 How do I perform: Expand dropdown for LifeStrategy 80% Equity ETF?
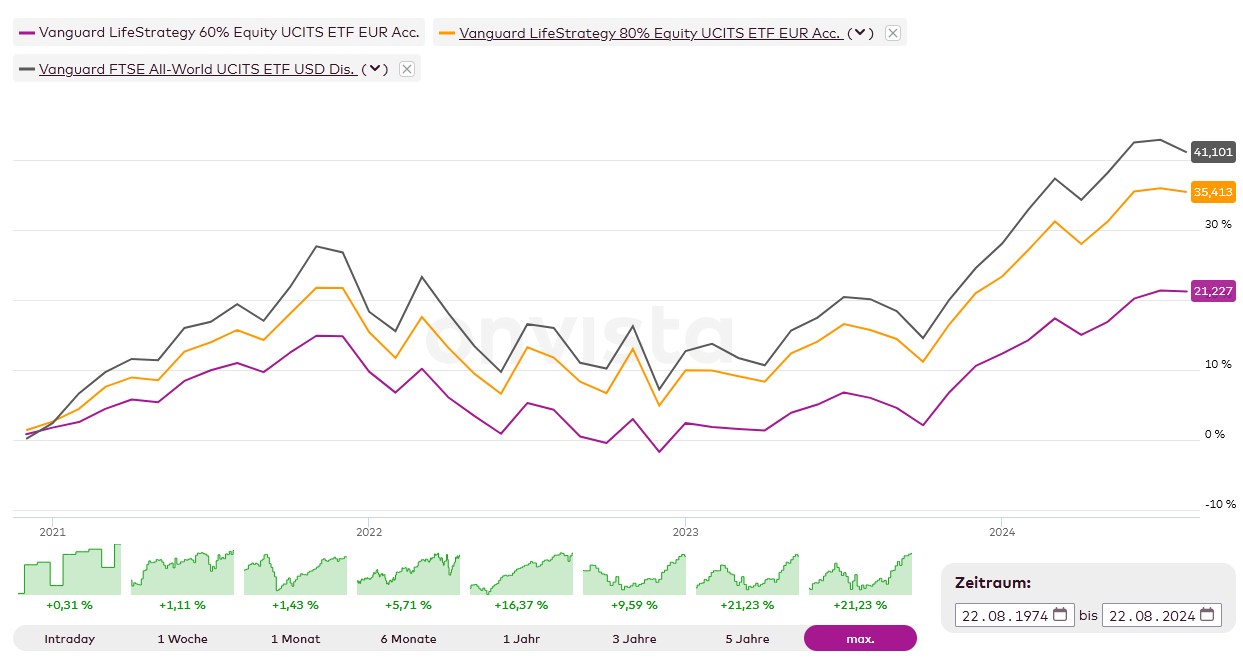(x=860, y=33)
